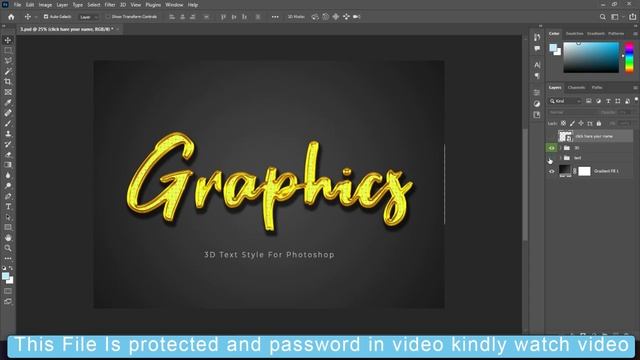Select the Rectangular Marquee tool
The image size is (640, 360).
[x=8, y=50]
